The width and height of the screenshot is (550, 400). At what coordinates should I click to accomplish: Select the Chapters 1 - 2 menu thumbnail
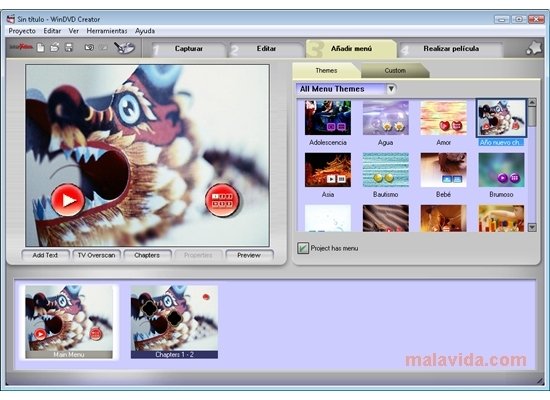tap(174, 322)
